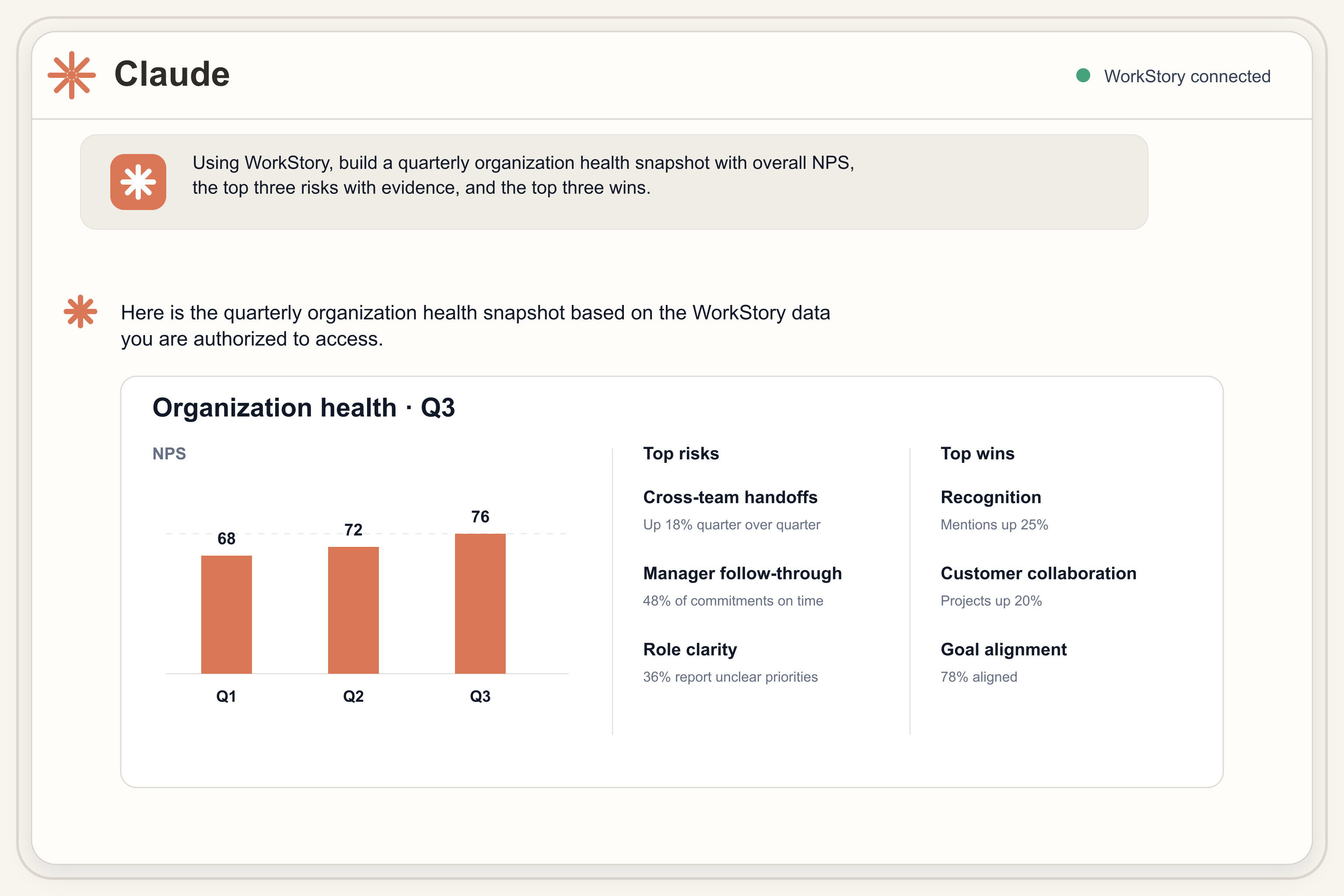Click the Claude asterisk icon beside the response

[x=80, y=311]
